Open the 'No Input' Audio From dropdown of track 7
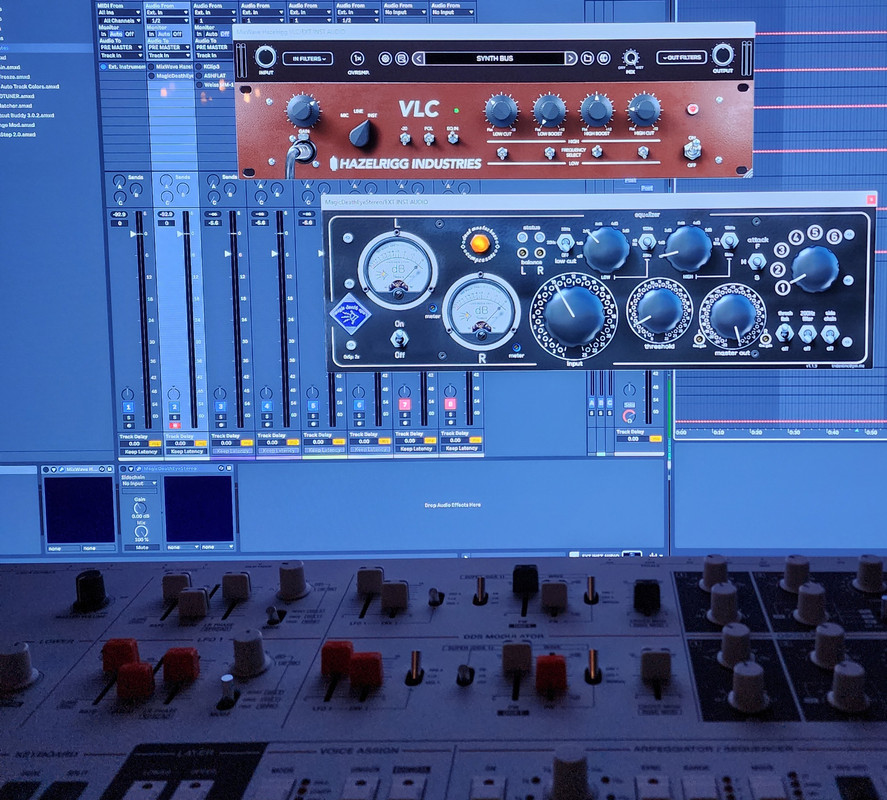Screen dimensions: 887x800 click(404, 12)
